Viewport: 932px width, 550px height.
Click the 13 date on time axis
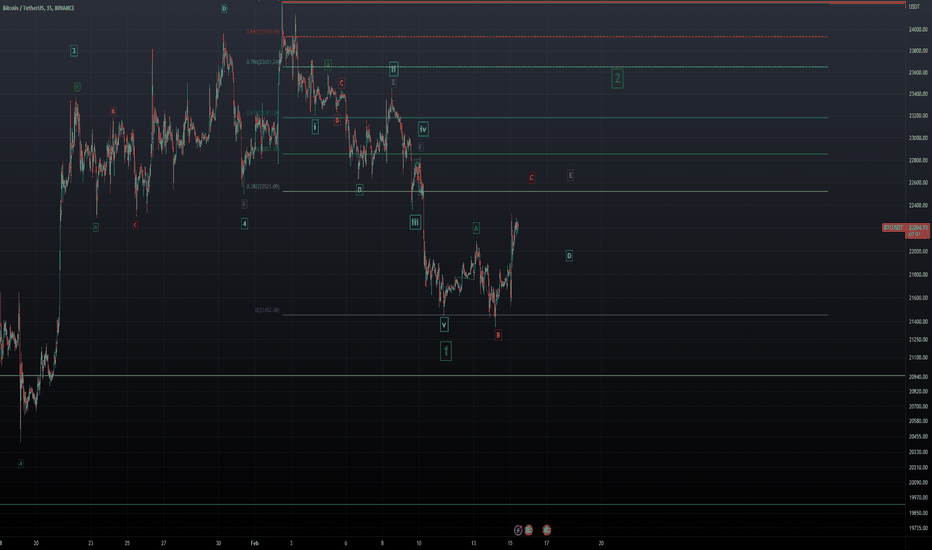pos(473,543)
